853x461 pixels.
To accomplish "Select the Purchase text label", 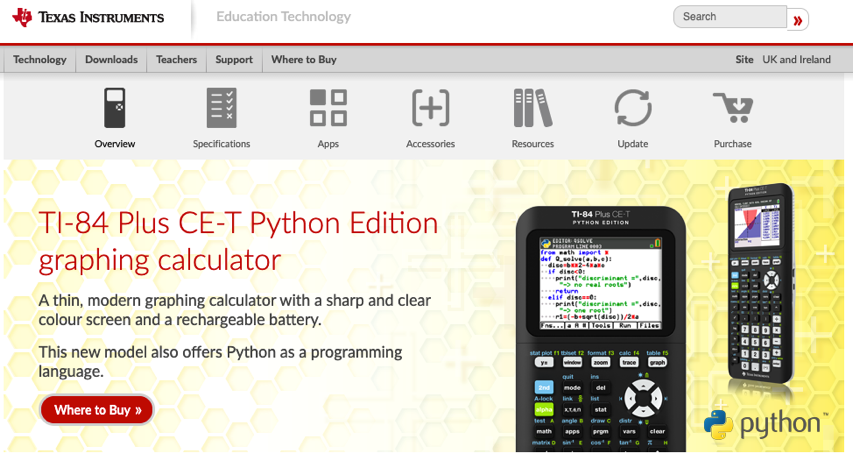I will point(733,144).
